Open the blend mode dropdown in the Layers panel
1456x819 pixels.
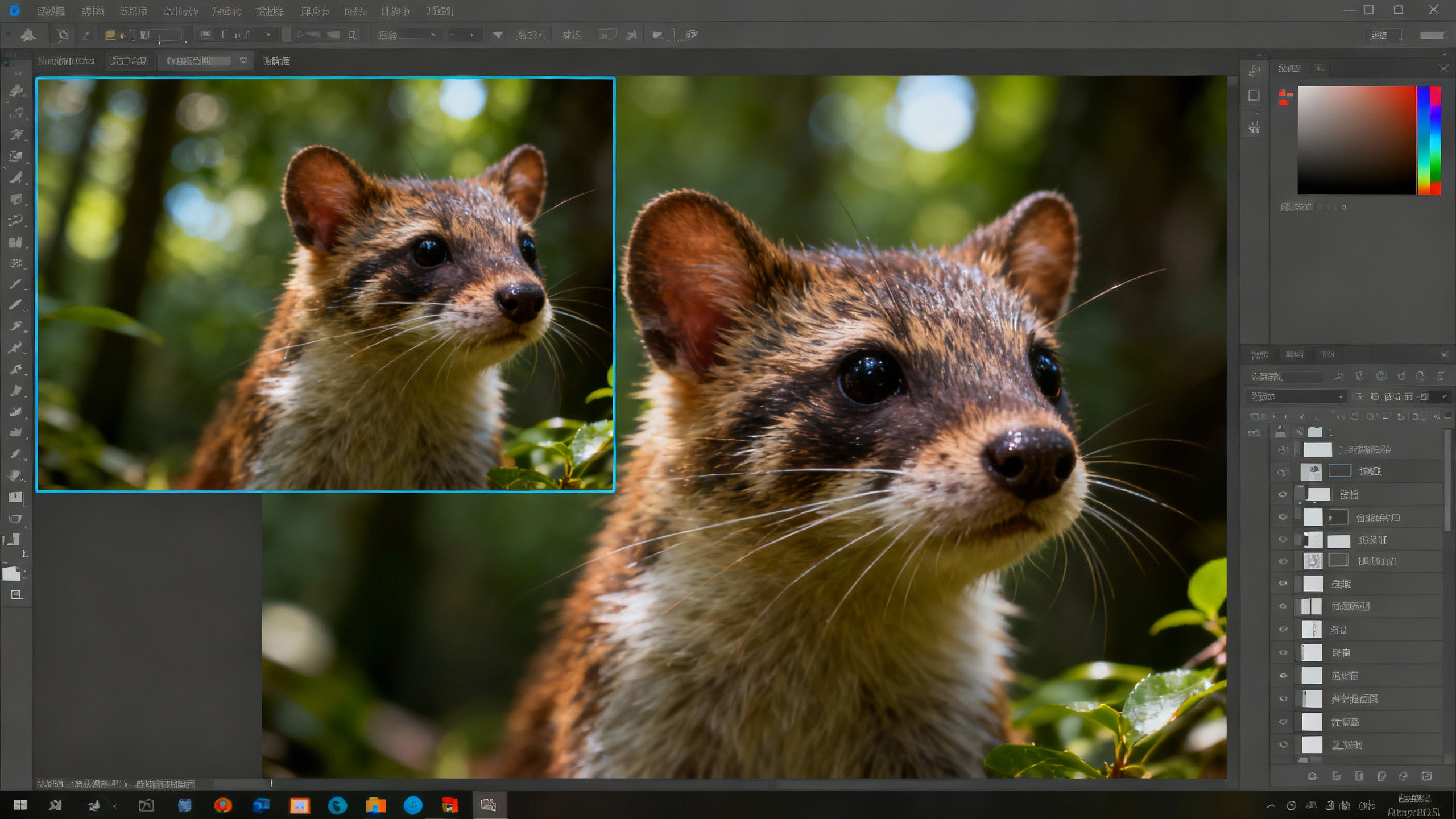(x=1297, y=396)
